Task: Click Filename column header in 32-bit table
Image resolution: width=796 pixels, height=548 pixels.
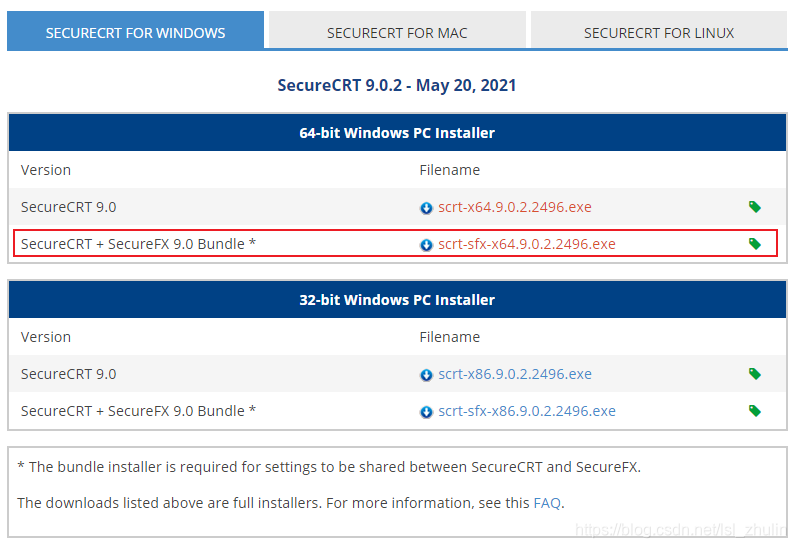Action: [450, 337]
